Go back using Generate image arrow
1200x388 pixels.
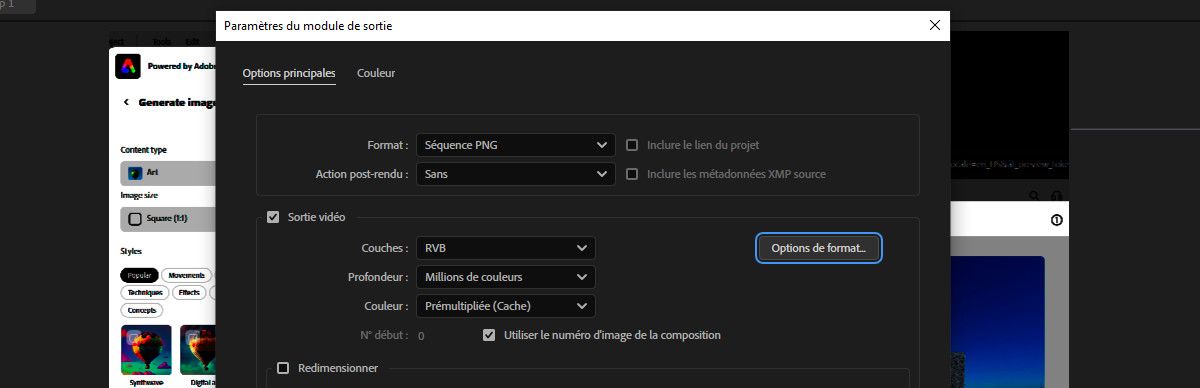pyautogui.click(x=126, y=102)
